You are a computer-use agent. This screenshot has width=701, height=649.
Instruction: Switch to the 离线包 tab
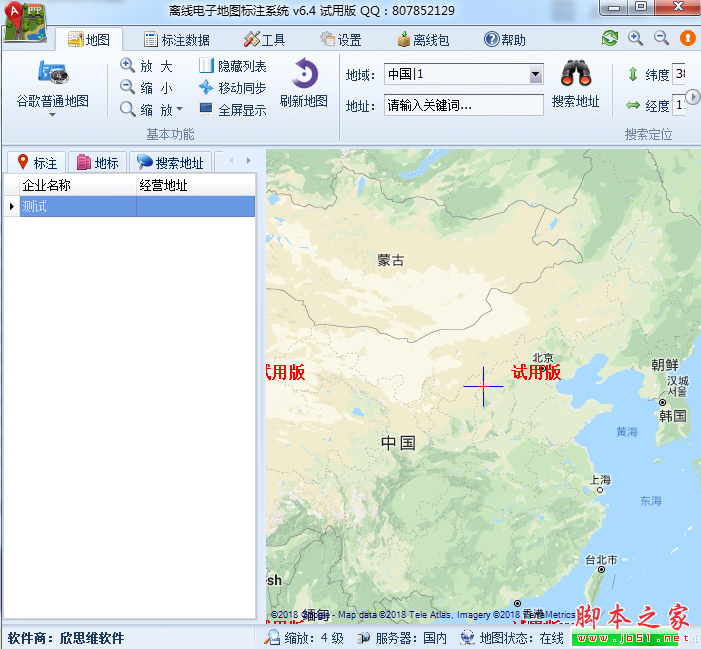[x=423, y=40]
